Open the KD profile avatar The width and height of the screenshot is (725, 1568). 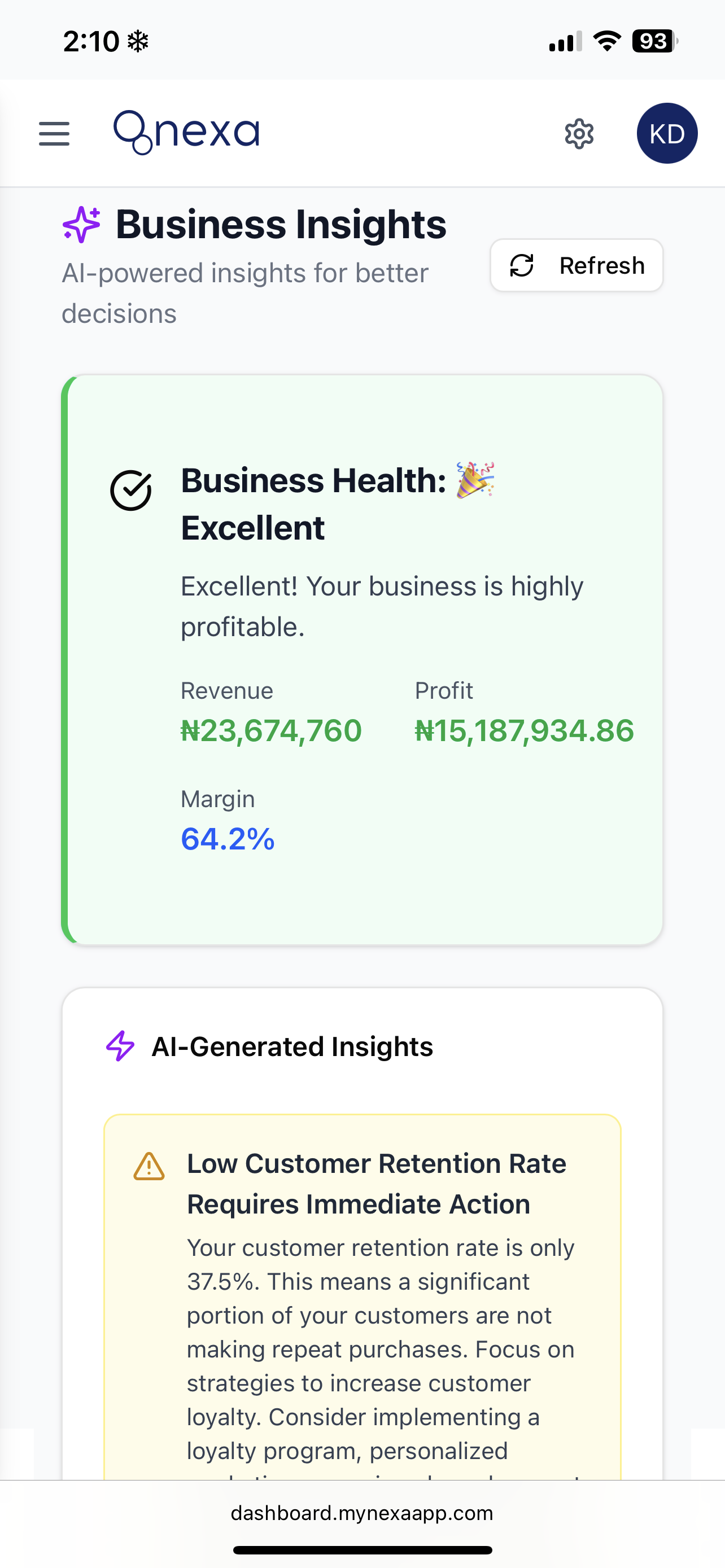tap(667, 133)
